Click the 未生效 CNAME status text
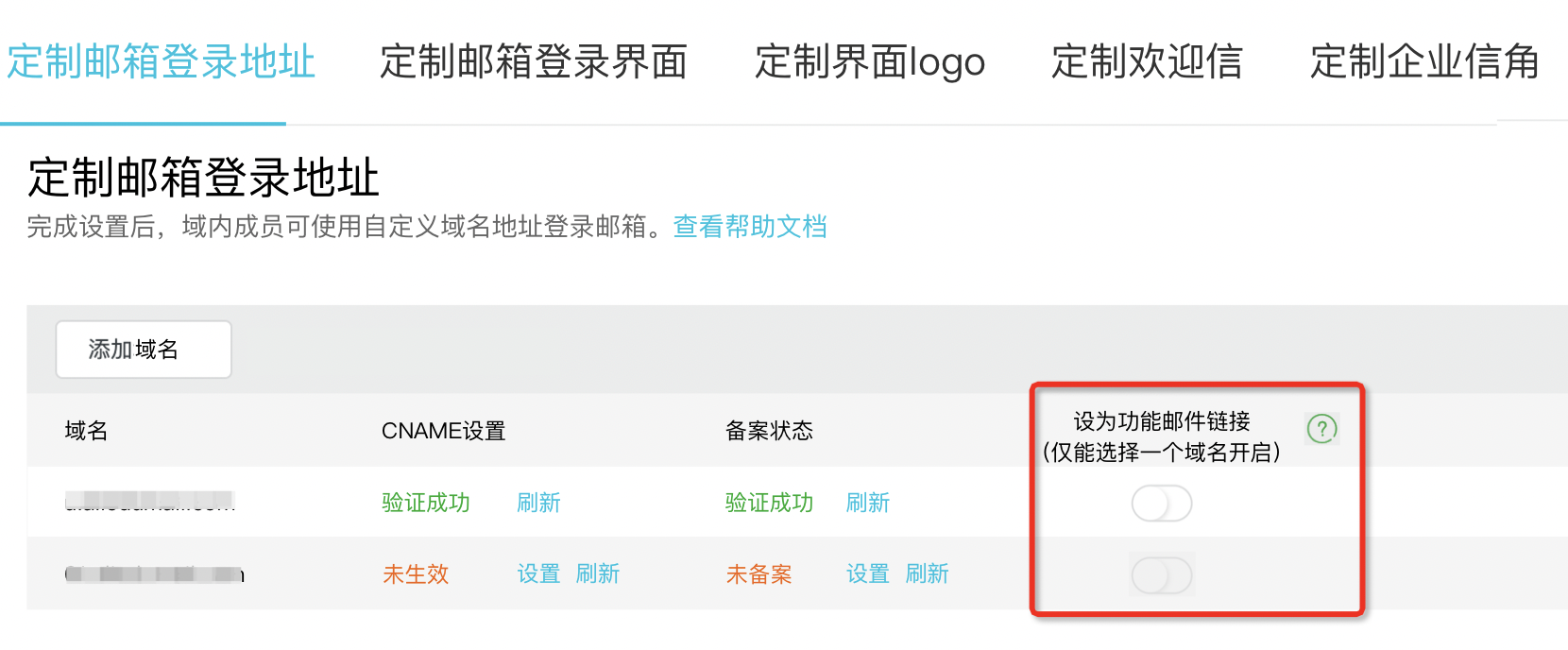1568x650 pixels. pyautogui.click(x=416, y=574)
